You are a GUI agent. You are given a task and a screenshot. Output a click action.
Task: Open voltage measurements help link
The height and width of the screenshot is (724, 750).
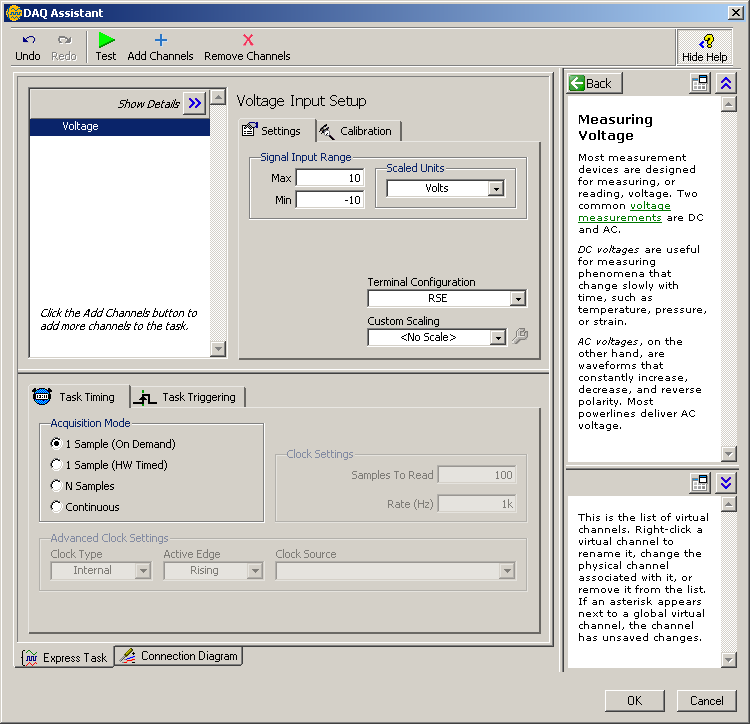[624, 211]
